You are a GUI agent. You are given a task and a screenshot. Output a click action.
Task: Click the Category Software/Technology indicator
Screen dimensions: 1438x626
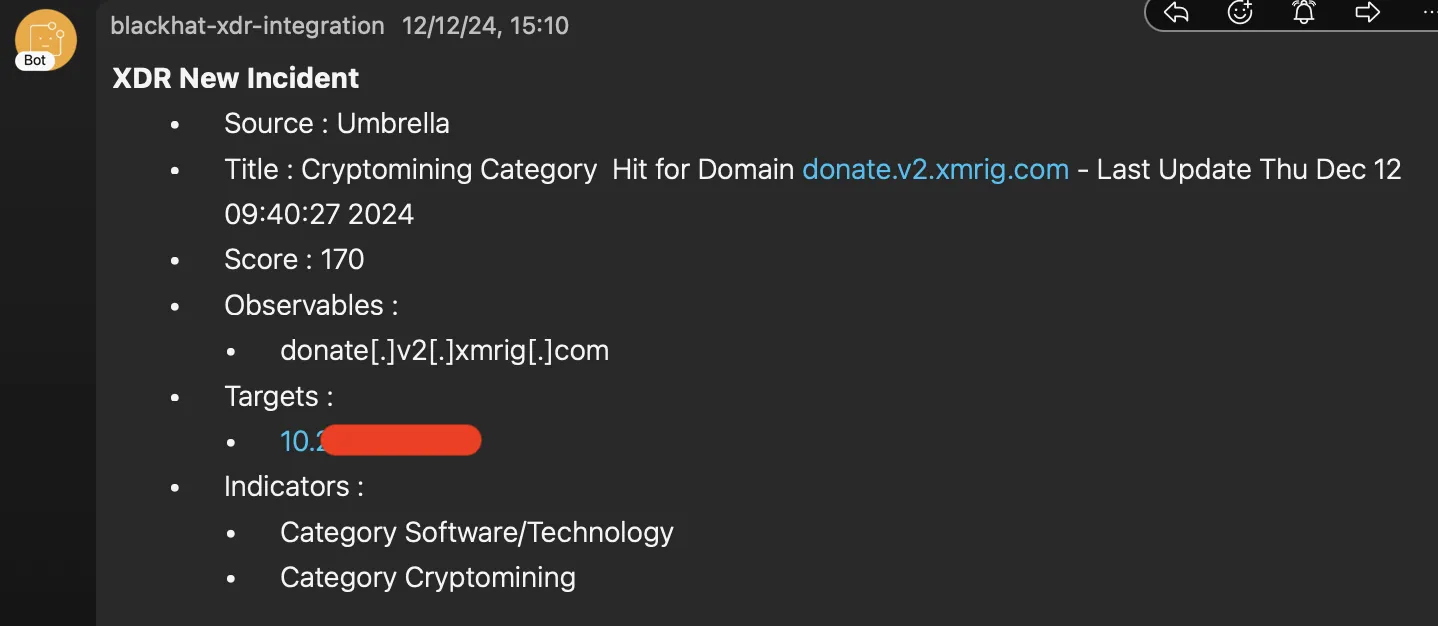(476, 533)
